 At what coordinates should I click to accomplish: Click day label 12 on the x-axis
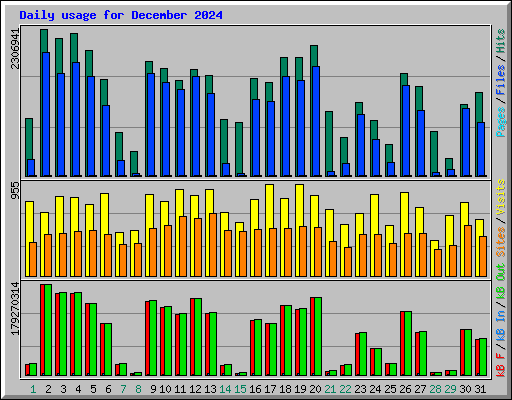pos(195,389)
